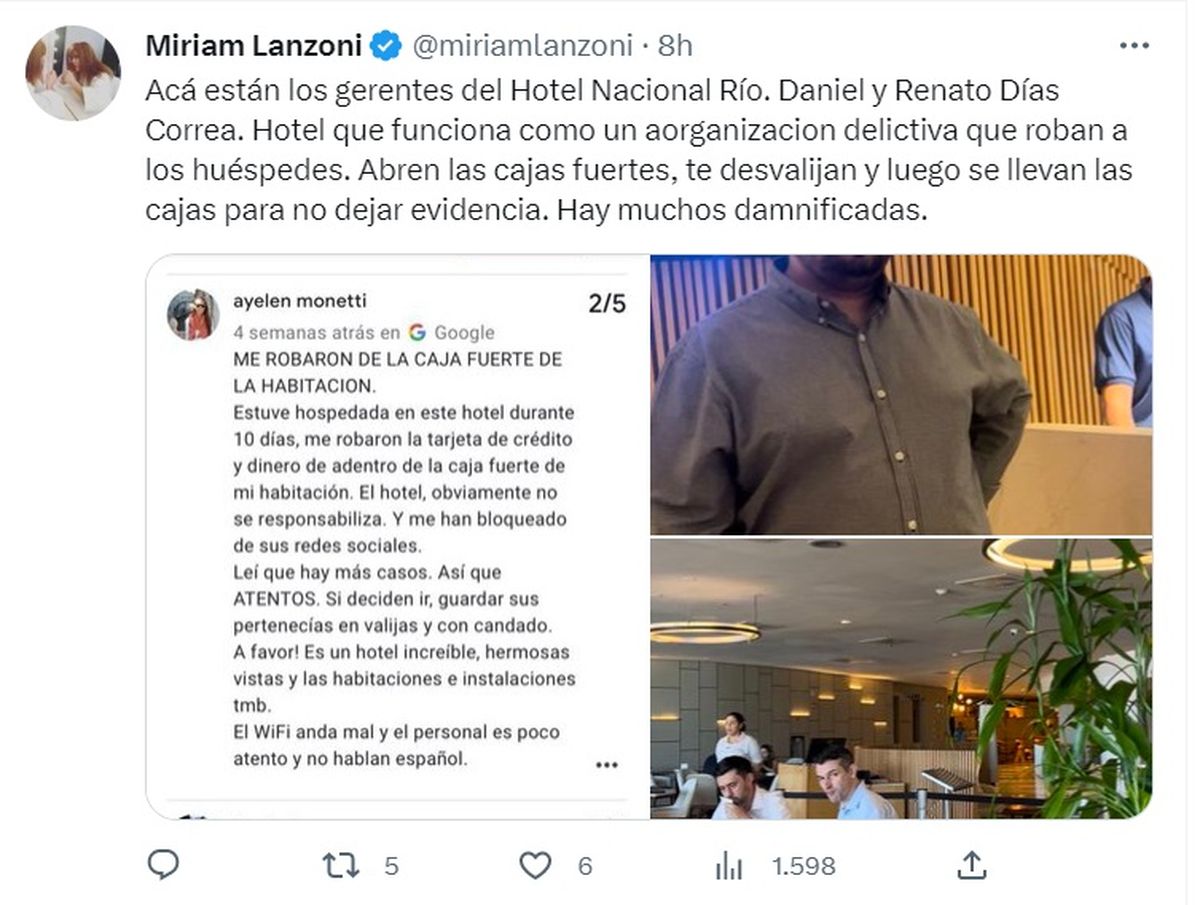Click the like count 6
1200x905 pixels.
coord(585,866)
